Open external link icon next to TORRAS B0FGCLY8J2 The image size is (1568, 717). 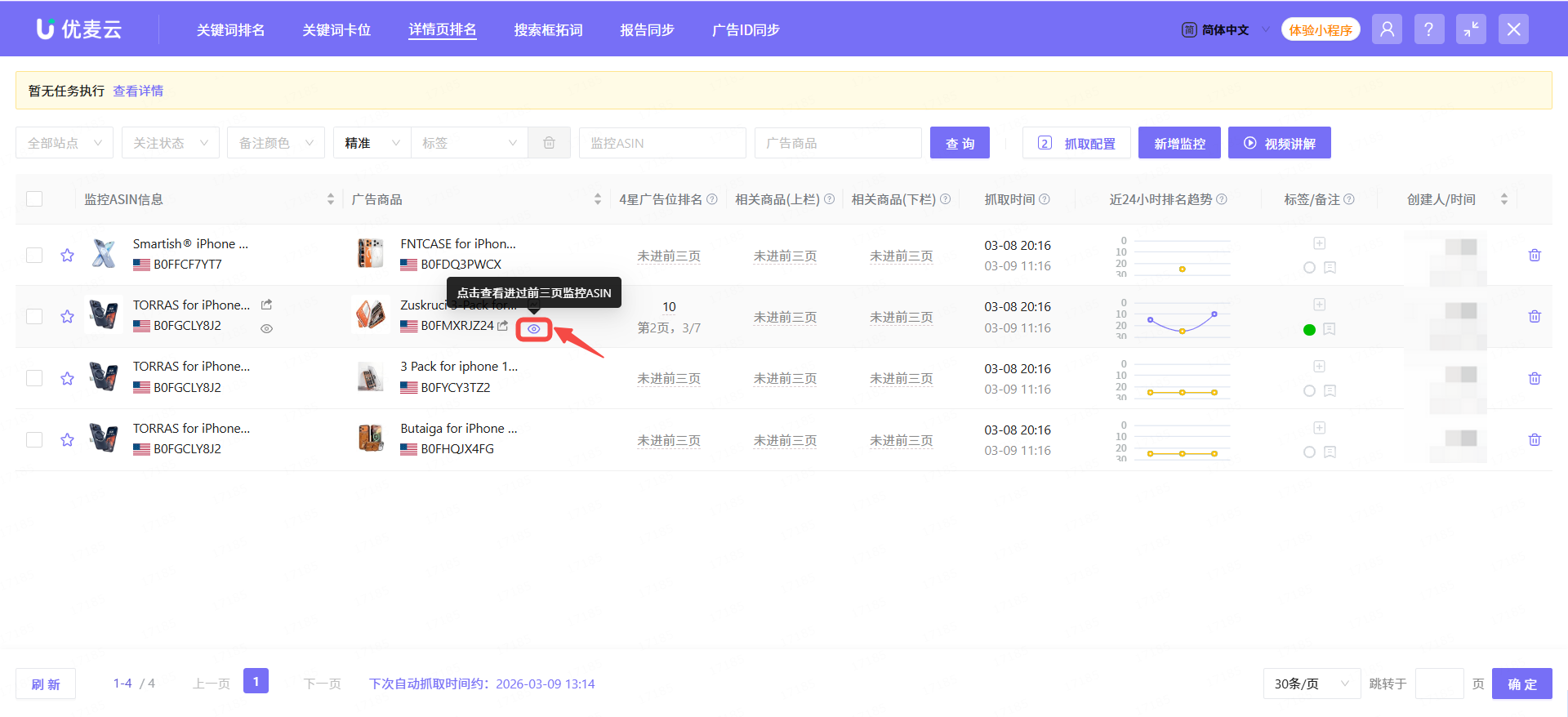click(266, 305)
